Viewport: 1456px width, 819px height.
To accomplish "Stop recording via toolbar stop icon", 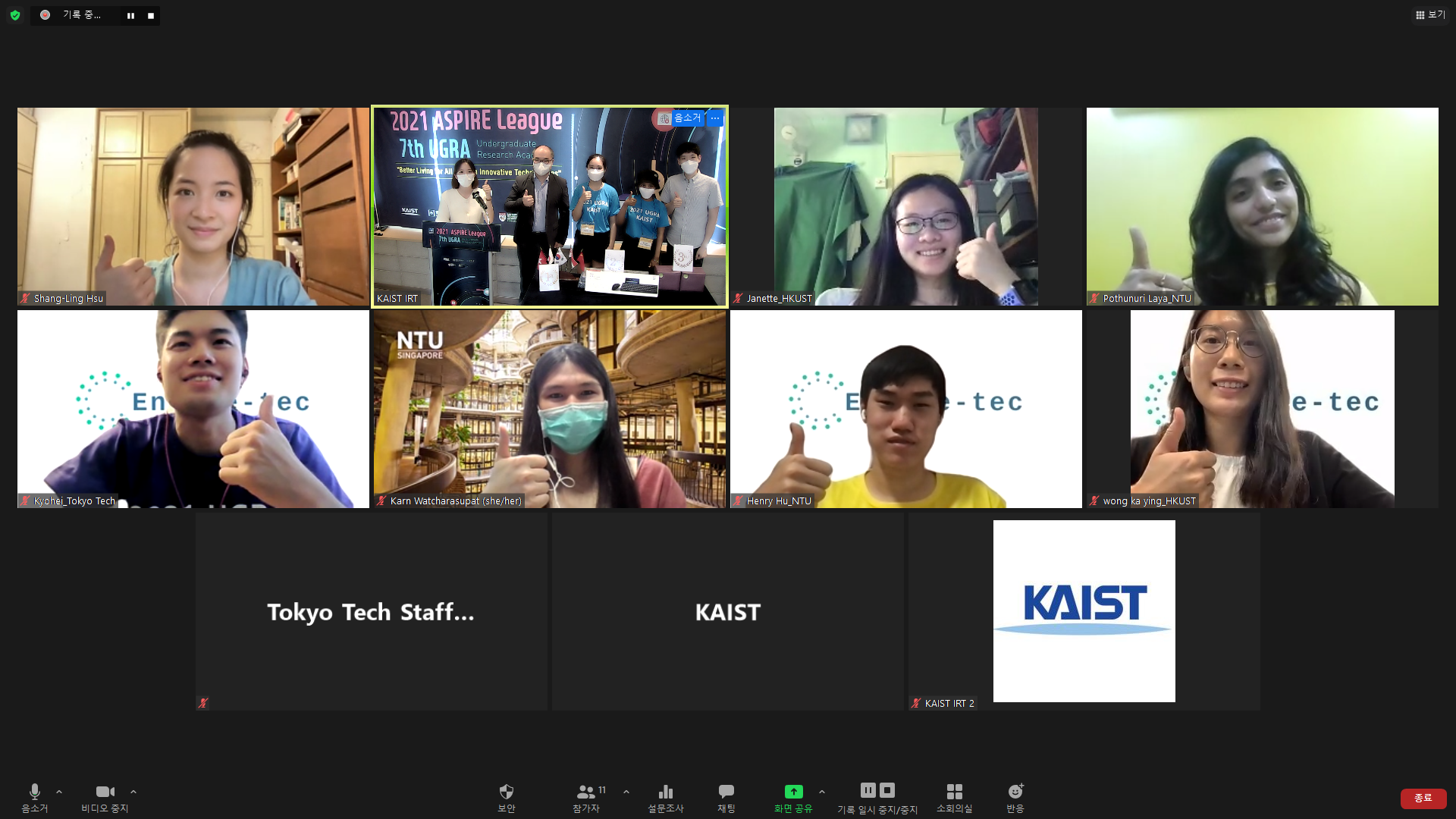I will 887,790.
